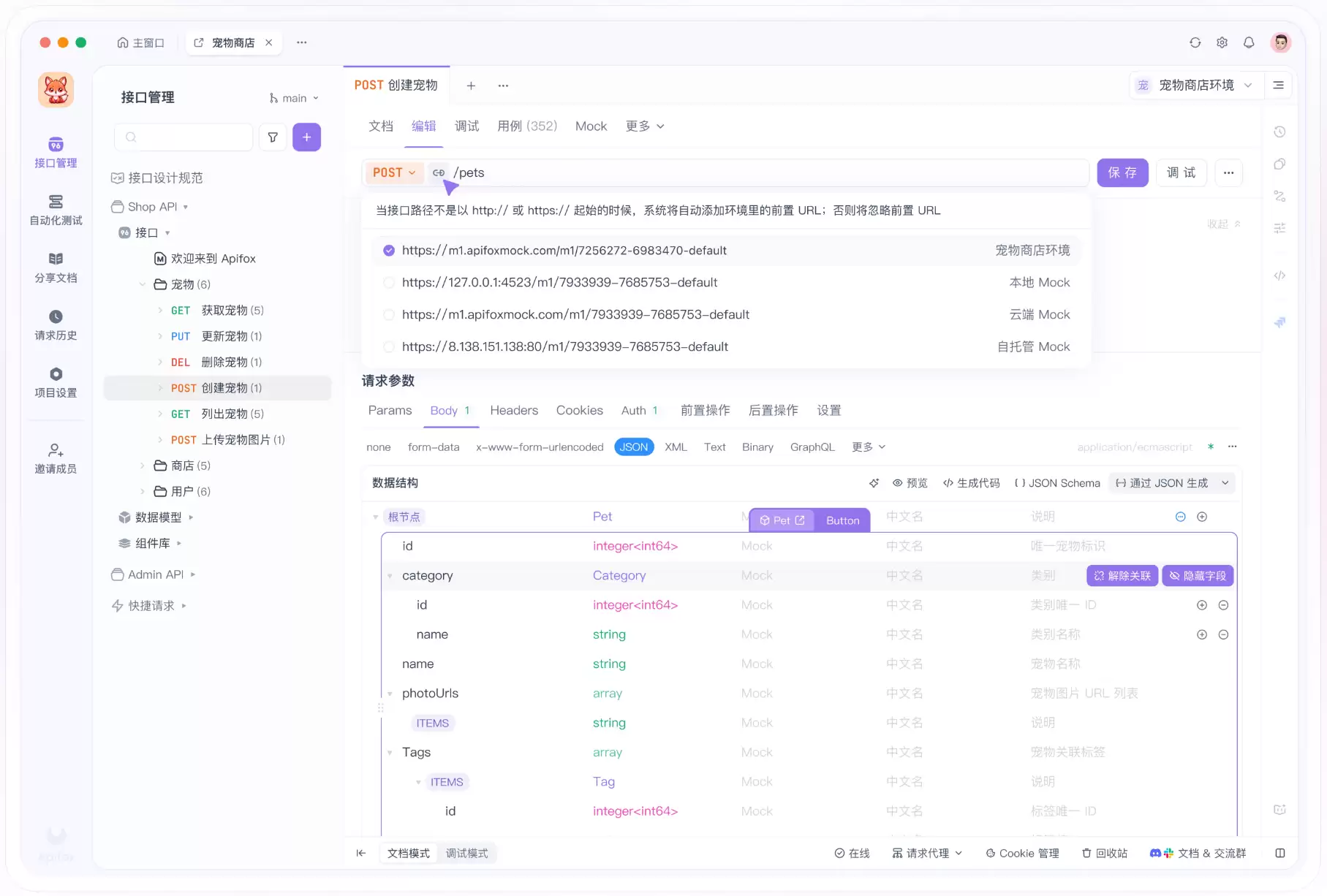The width and height of the screenshot is (1327, 896).
Task: Open 请求历史 from the sidebar
Action: tap(56, 324)
